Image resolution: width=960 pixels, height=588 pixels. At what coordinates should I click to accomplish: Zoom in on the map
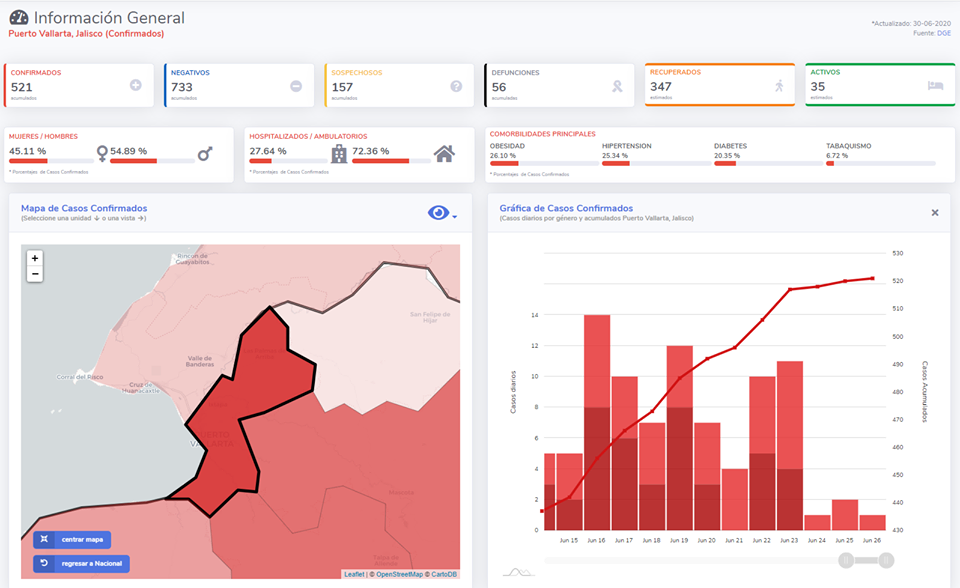click(x=35, y=258)
